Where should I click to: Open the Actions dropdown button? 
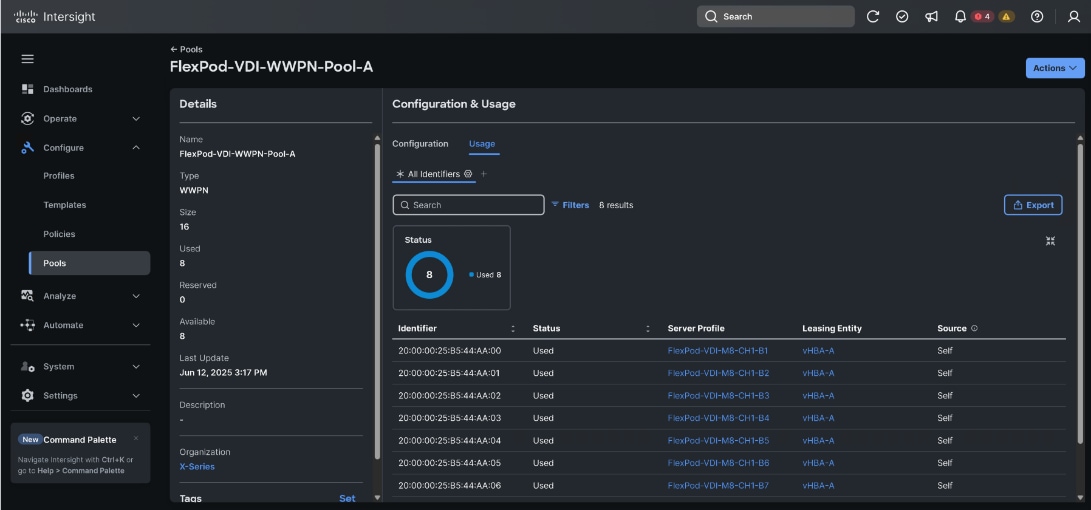[x=1055, y=68]
